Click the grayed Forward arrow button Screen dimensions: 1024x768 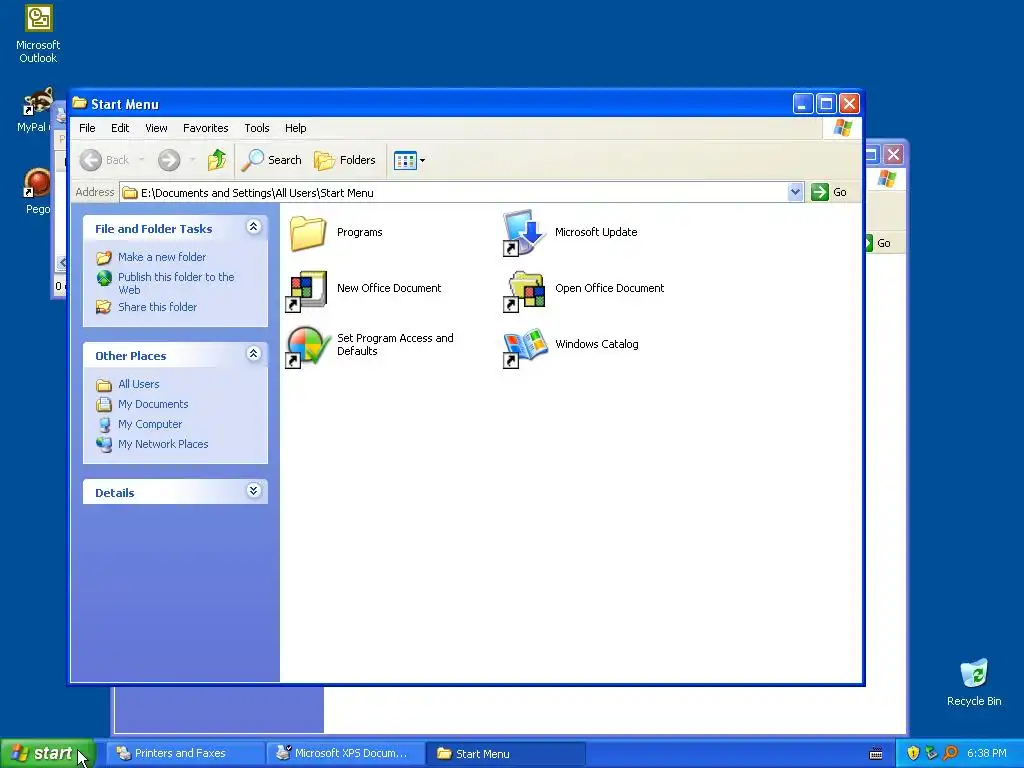click(x=168, y=160)
